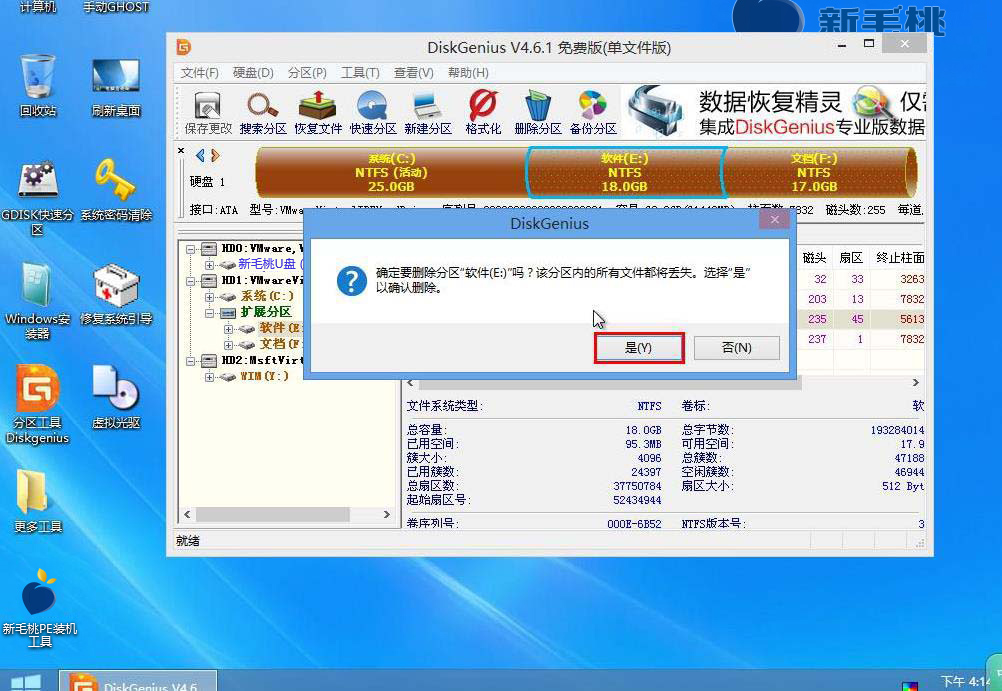Click the taskbar clock showing 下午 4:14
Viewport: 1002px width, 691px height.
tap(965, 681)
